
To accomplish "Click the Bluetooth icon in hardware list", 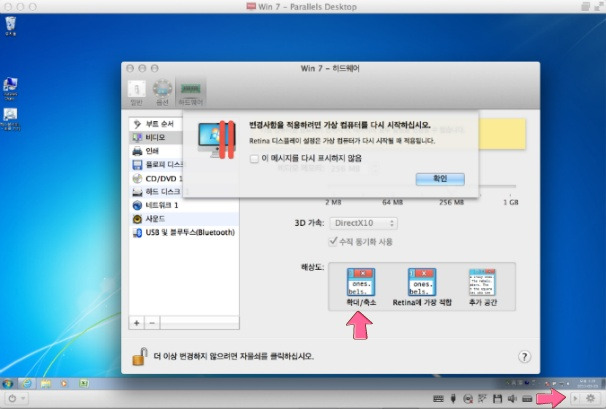I will tap(137, 233).
